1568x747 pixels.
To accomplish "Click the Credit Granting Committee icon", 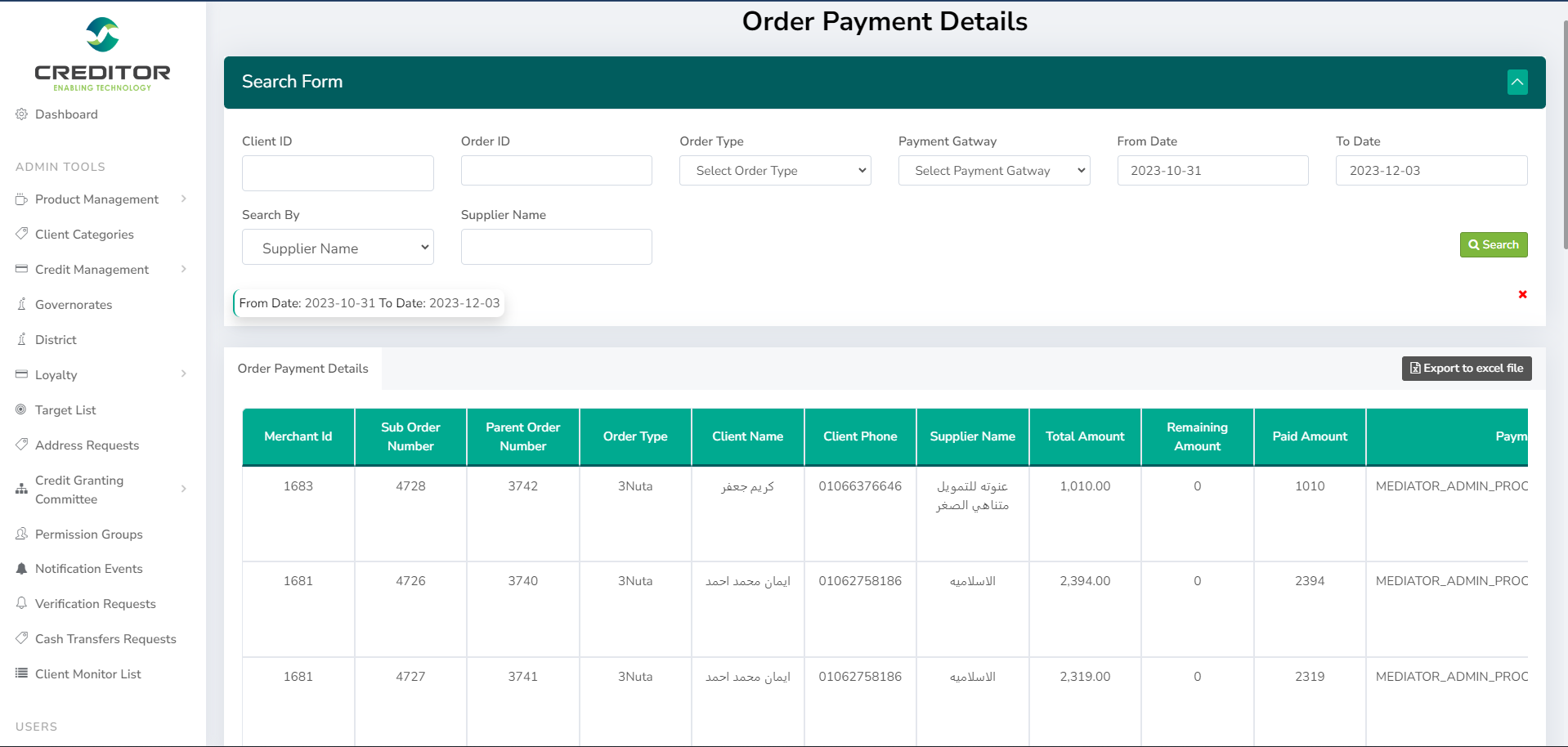I will pos(21,490).
